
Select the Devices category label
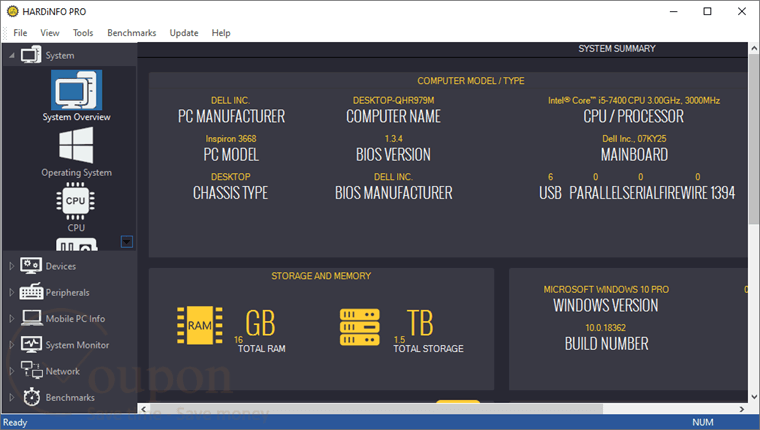(61, 266)
